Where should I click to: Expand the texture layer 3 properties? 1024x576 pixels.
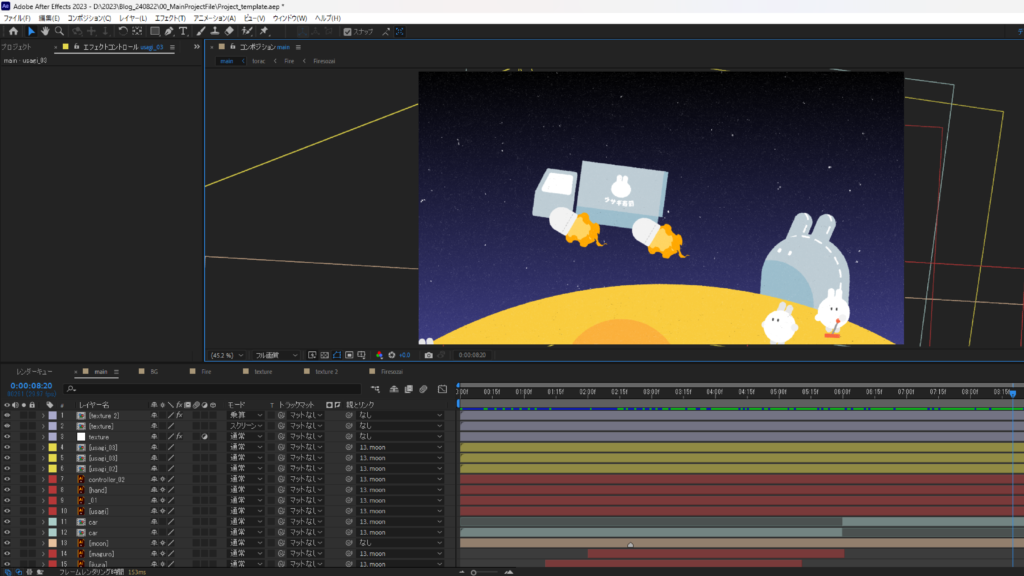43,437
